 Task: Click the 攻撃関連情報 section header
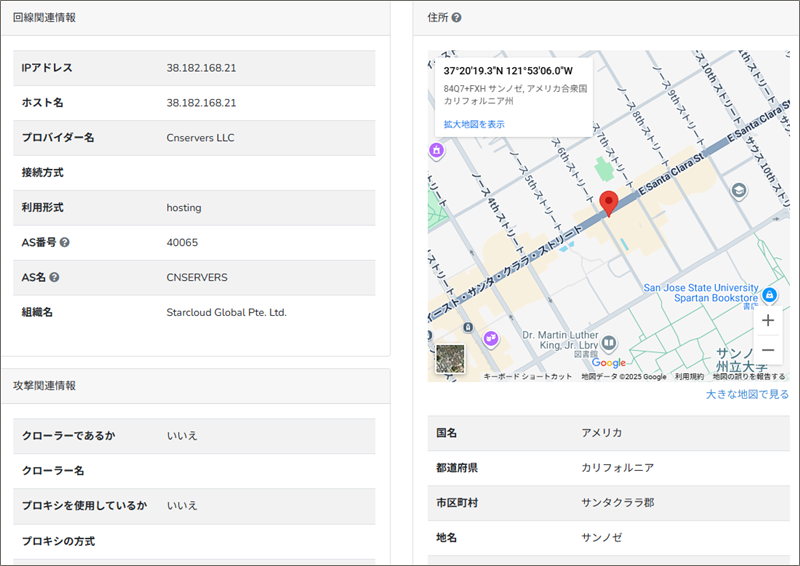[44, 385]
